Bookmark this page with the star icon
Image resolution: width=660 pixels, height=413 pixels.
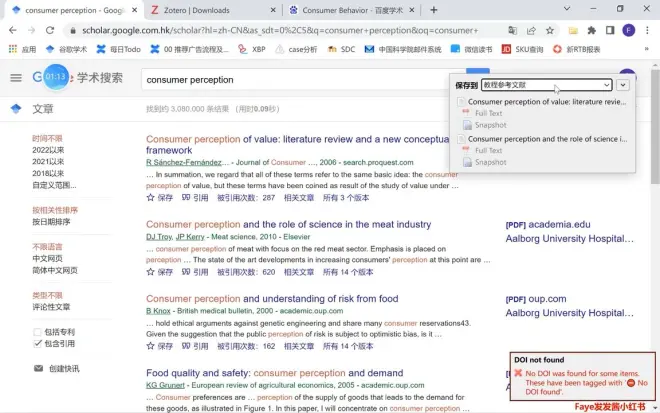[550, 30]
